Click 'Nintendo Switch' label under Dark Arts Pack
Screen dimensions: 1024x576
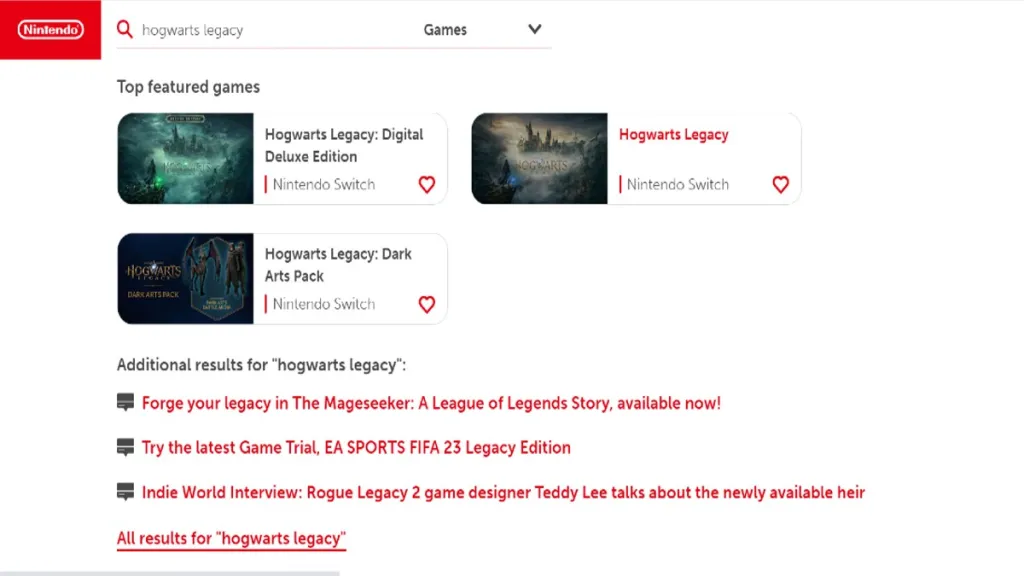coord(324,304)
